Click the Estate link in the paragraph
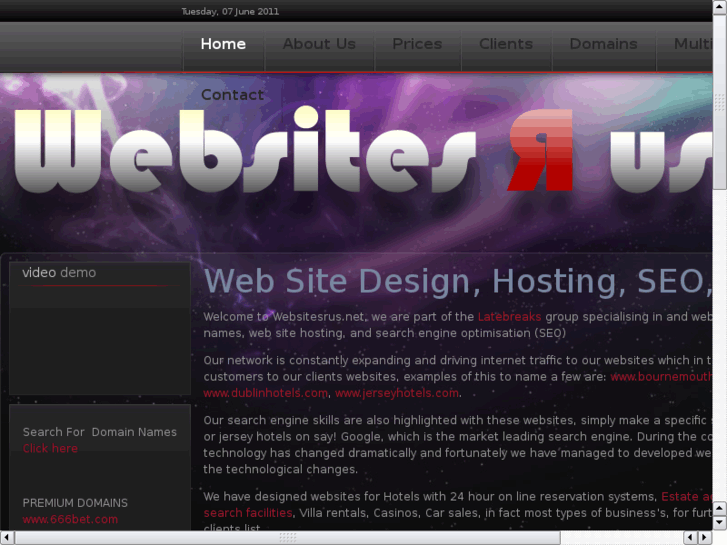Image resolution: width=727 pixels, height=545 pixels. (x=687, y=497)
